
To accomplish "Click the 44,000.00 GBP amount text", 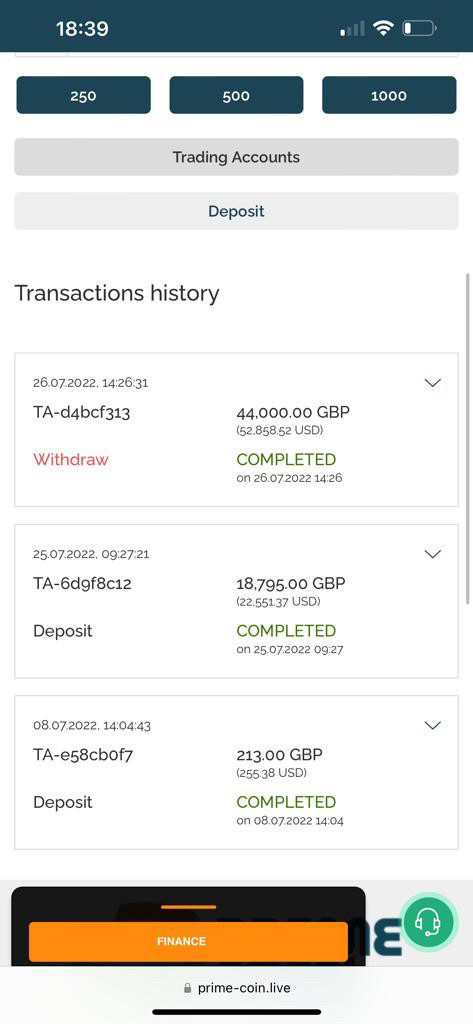I will 293,412.
